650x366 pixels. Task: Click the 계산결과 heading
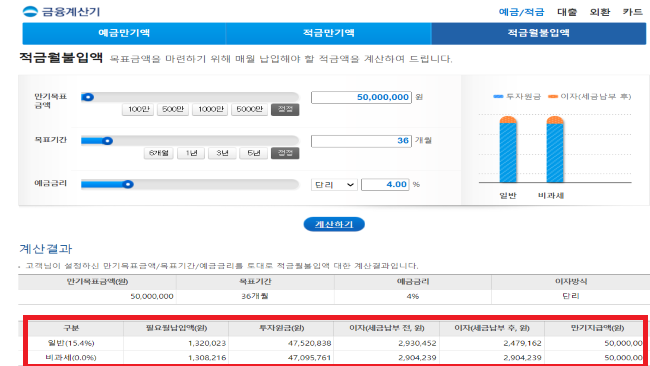click(46, 249)
